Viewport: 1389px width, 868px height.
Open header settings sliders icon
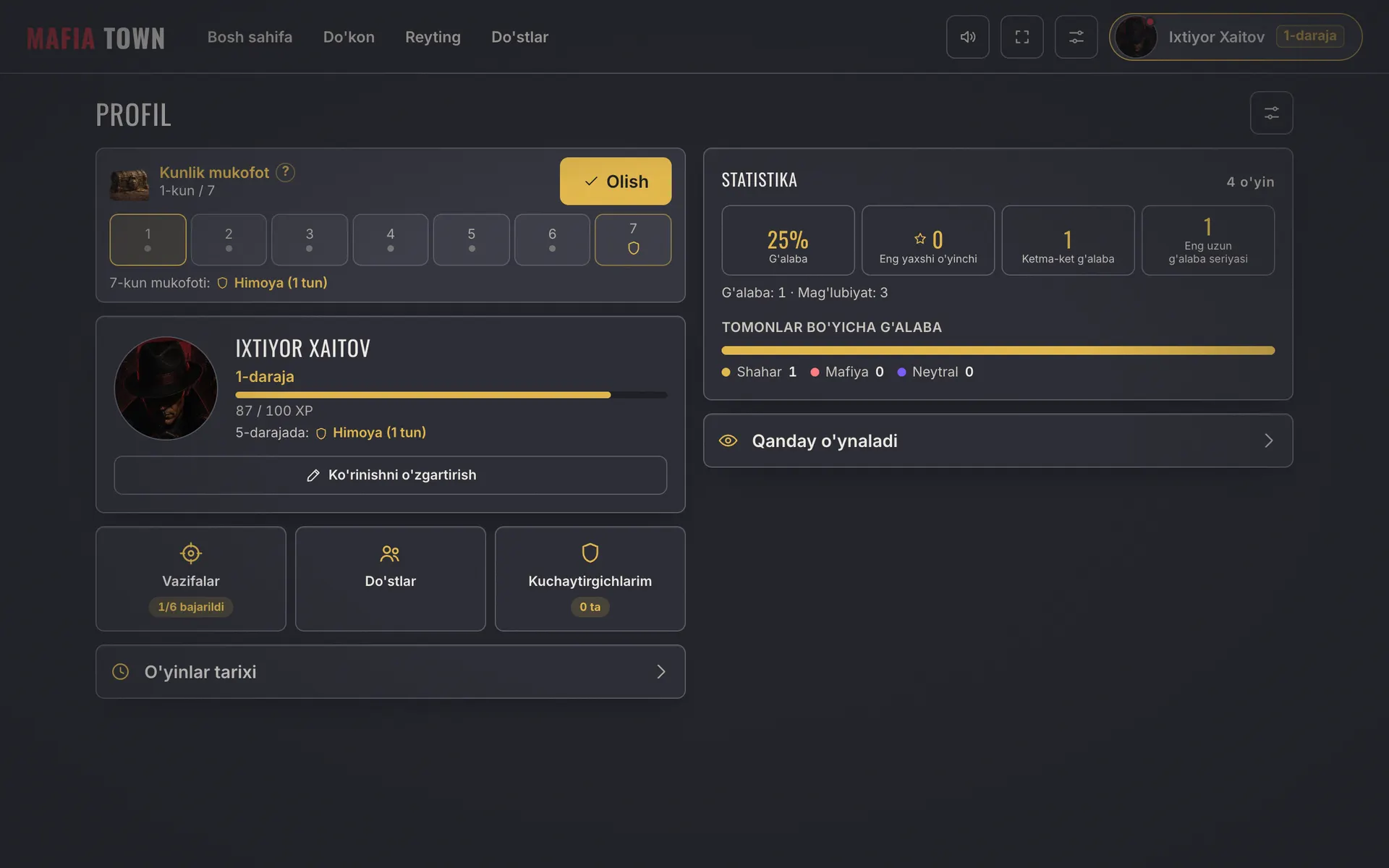pos(1076,37)
